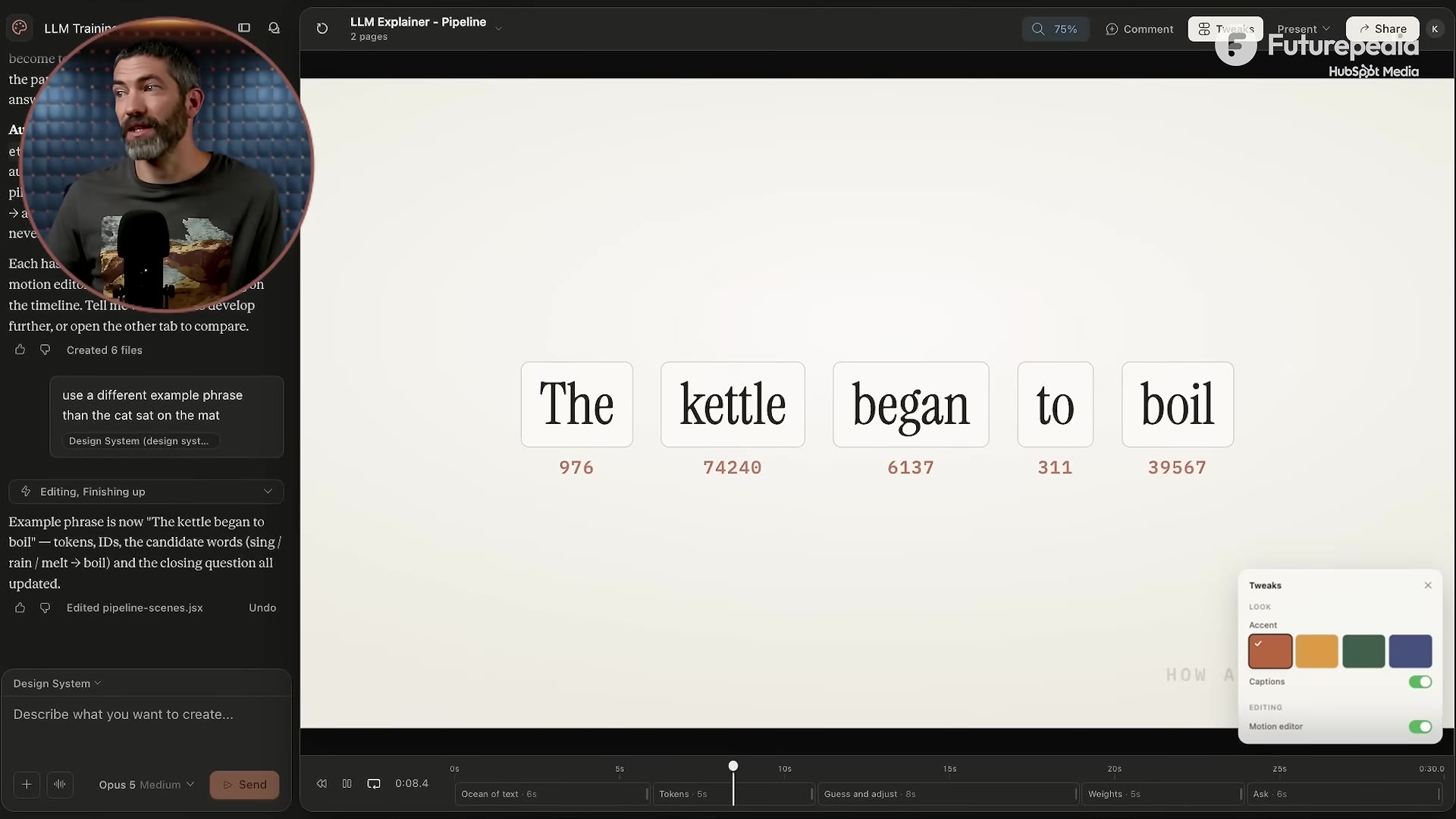1456x819 pixels.
Task: Pause the timeline playback
Action: tap(347, 783)
